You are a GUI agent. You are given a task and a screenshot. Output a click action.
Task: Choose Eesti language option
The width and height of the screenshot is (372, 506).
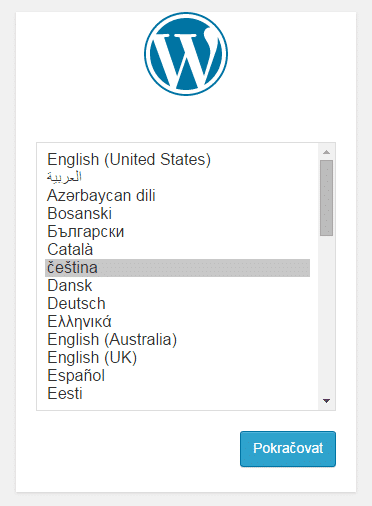pyautogui.click(x=177, y=394)
